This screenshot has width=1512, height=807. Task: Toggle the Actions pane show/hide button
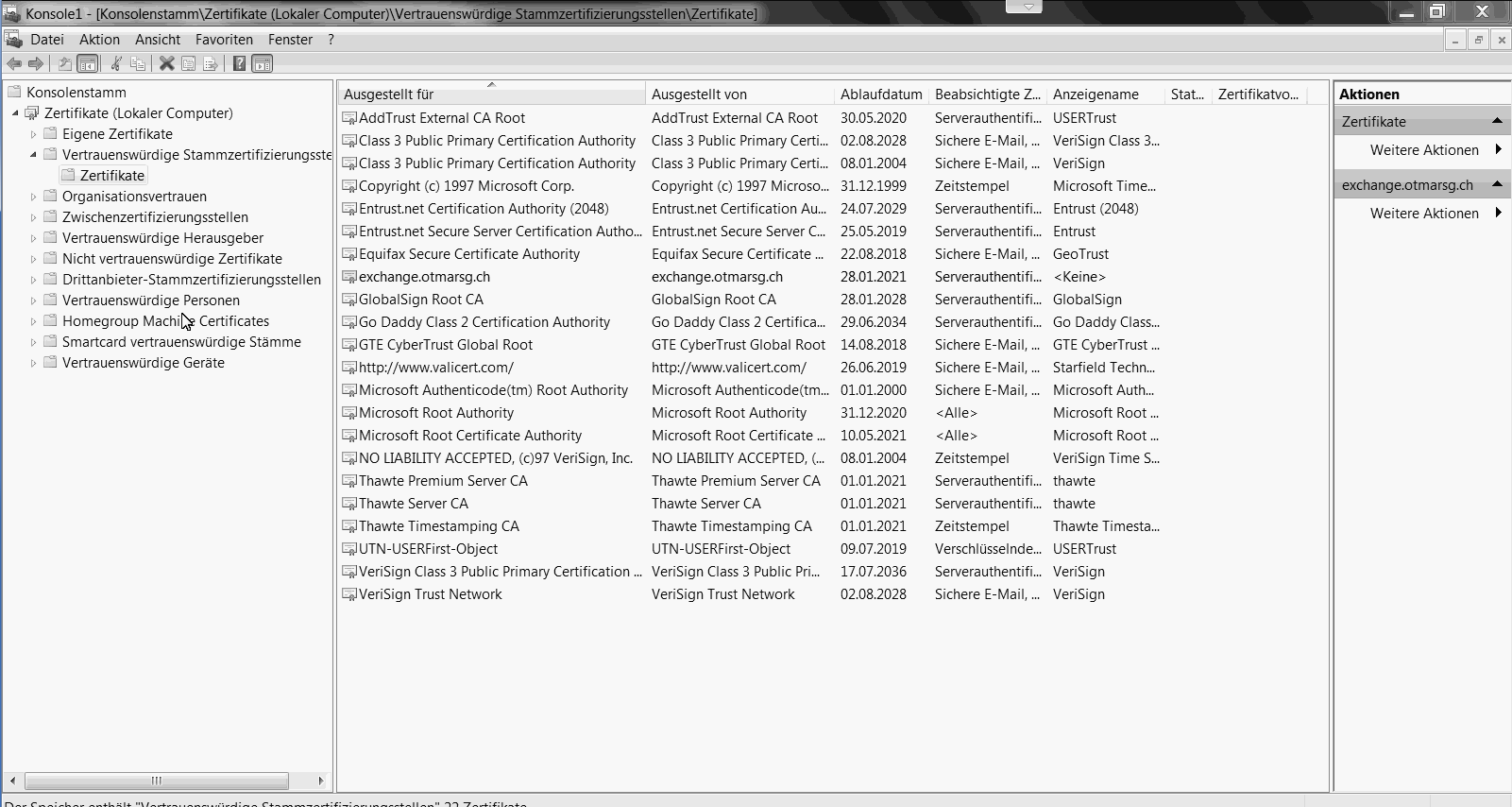(263, 63)
